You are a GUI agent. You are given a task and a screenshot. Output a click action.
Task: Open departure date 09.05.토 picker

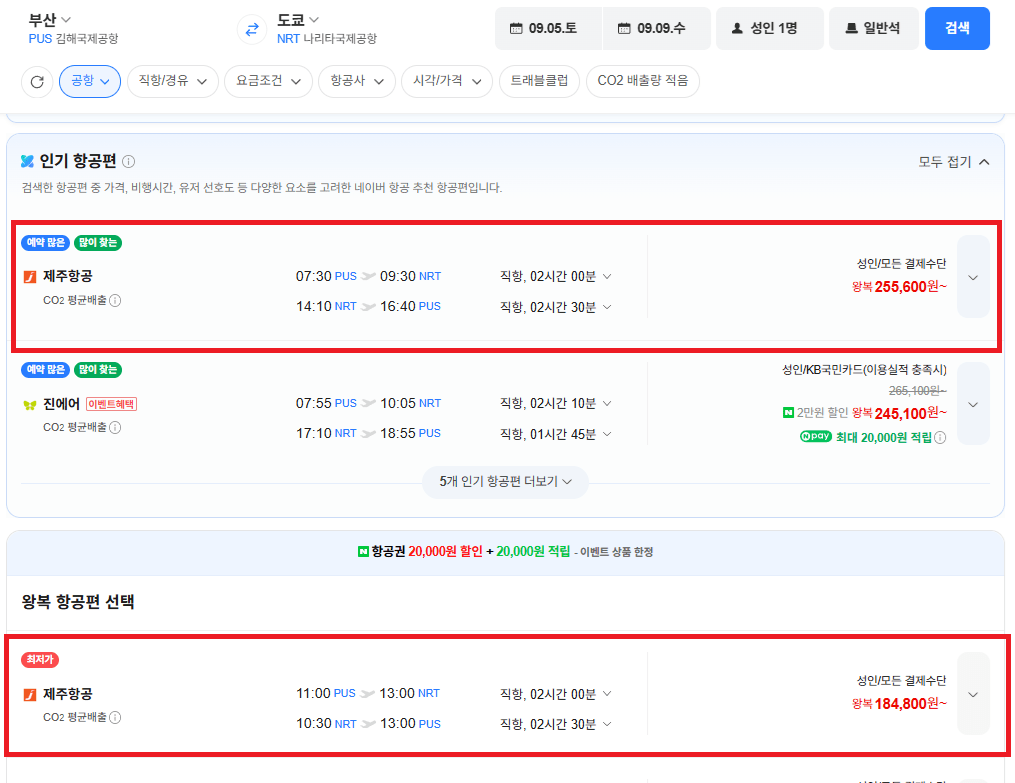pos(548,28)
